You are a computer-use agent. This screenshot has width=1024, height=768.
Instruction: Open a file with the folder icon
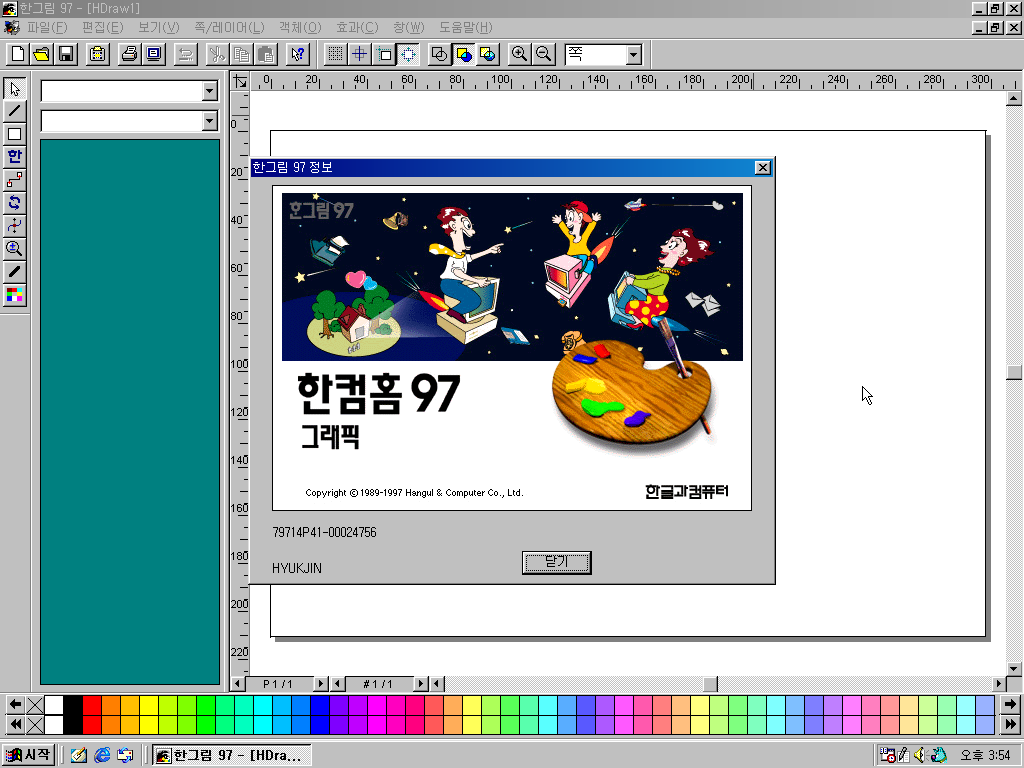[x=42, y=54]
